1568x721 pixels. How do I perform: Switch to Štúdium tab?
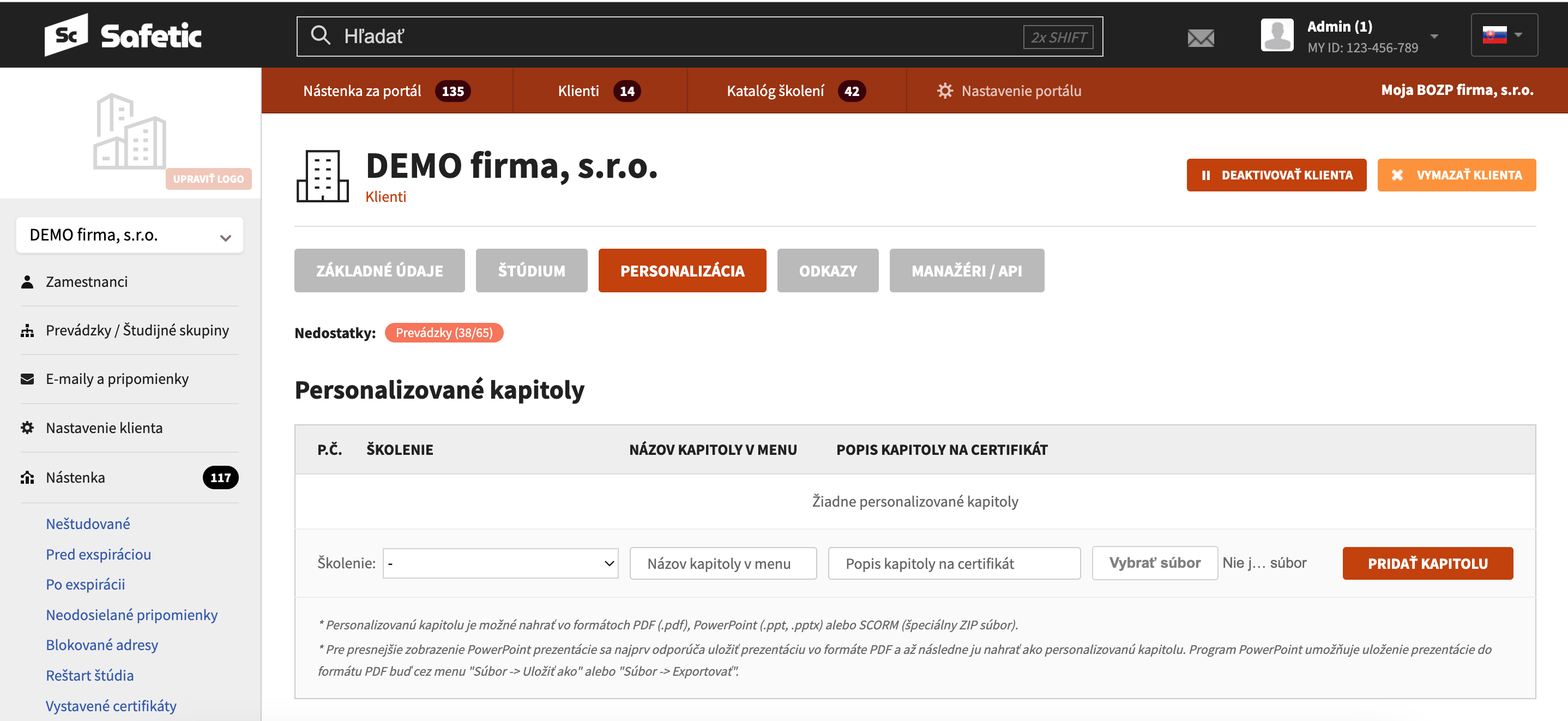[x=532, y=271]
